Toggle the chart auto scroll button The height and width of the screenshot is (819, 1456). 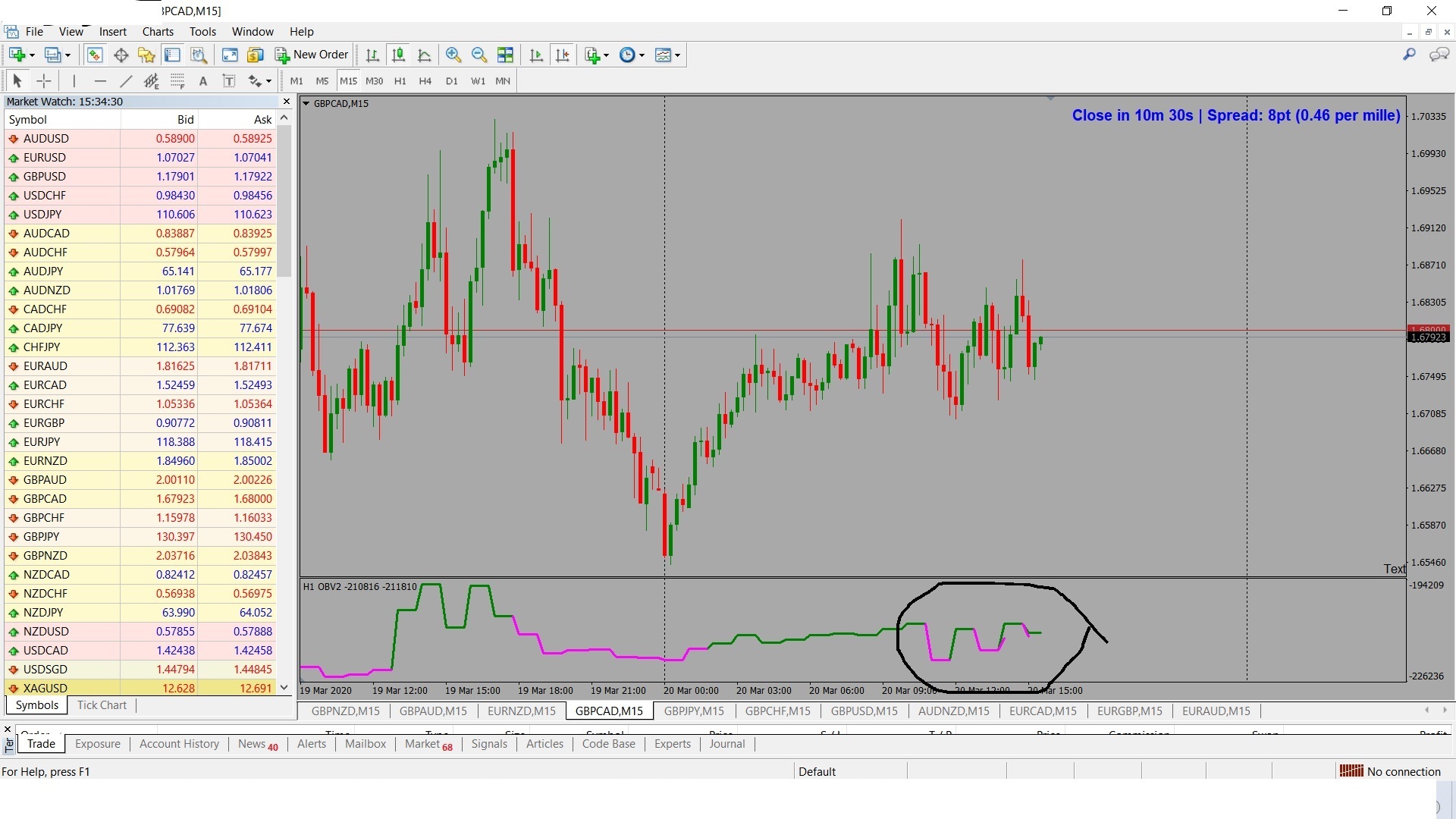click(x=536, y=55)
